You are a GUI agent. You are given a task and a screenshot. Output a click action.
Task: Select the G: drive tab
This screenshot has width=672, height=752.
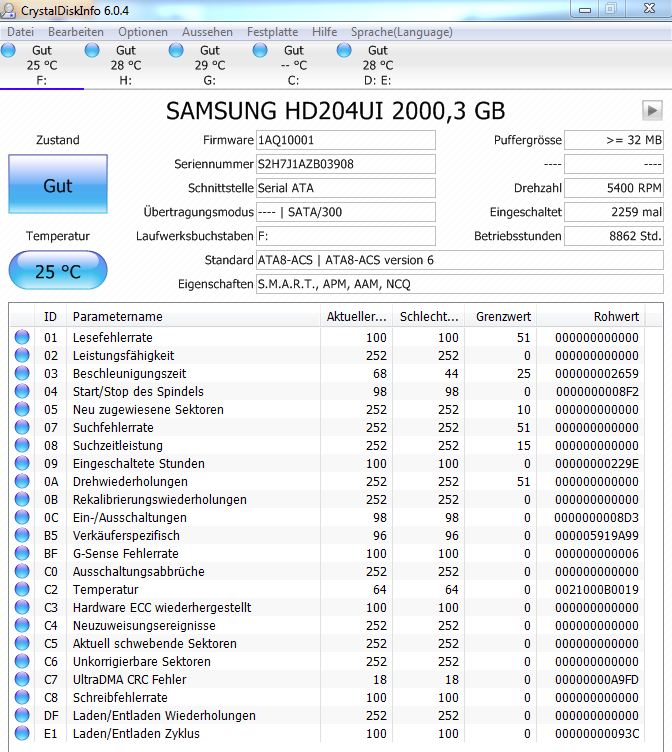(210, 65)
